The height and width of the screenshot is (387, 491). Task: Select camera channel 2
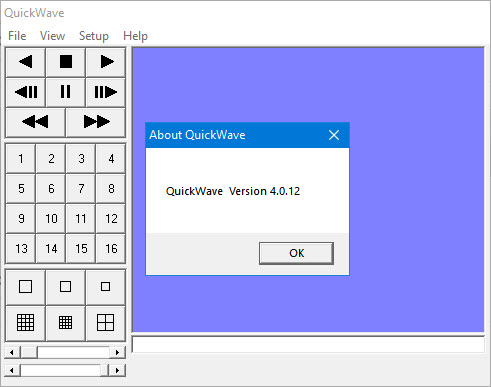51,159
